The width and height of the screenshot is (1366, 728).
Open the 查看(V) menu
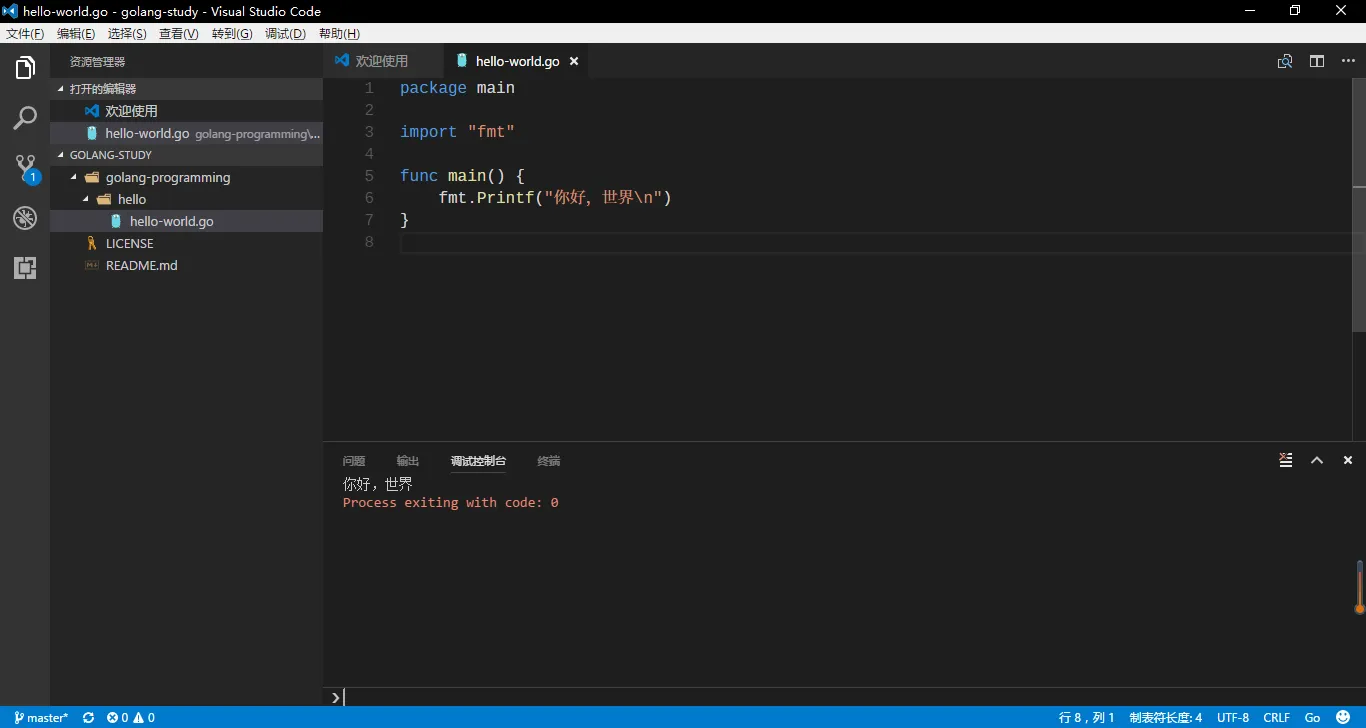click(179, 33)
